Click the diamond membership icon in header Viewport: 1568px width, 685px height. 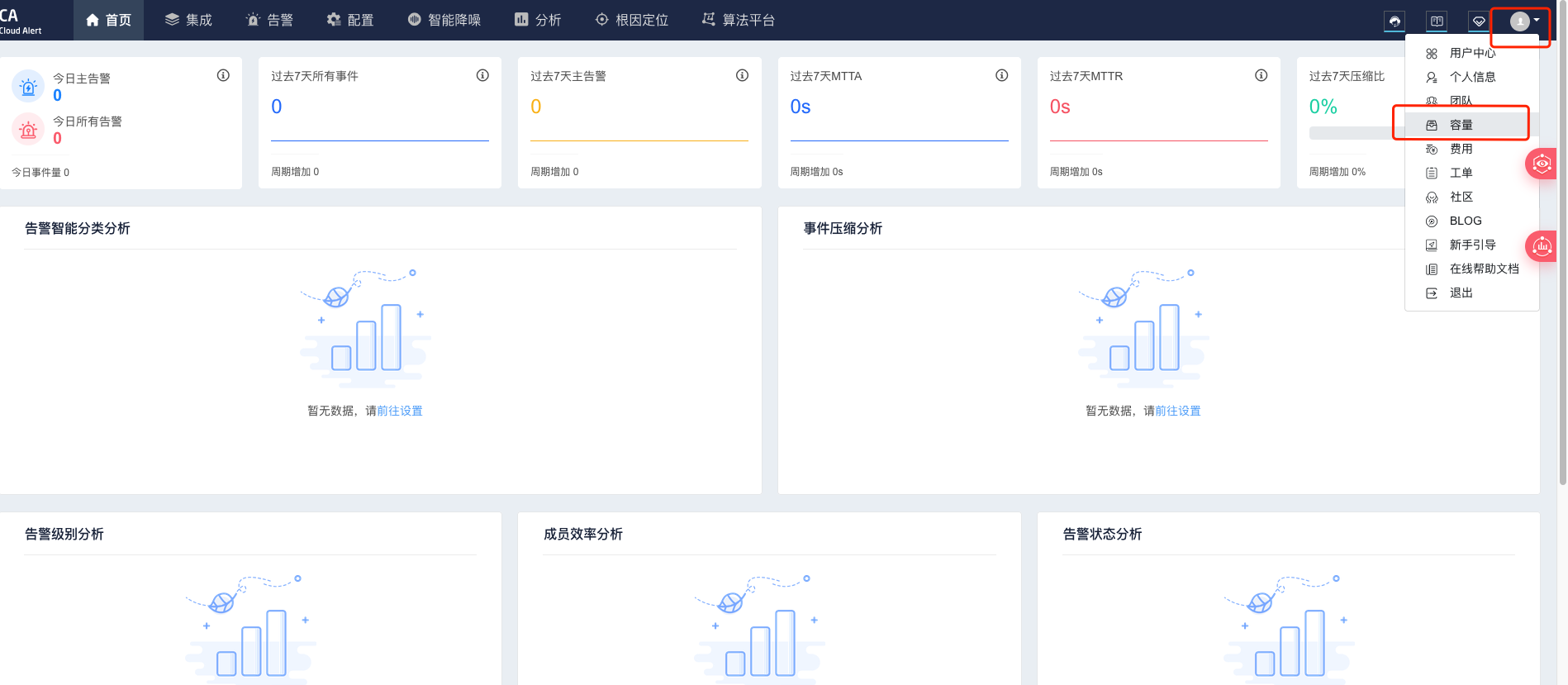[x=1479, y=21]
